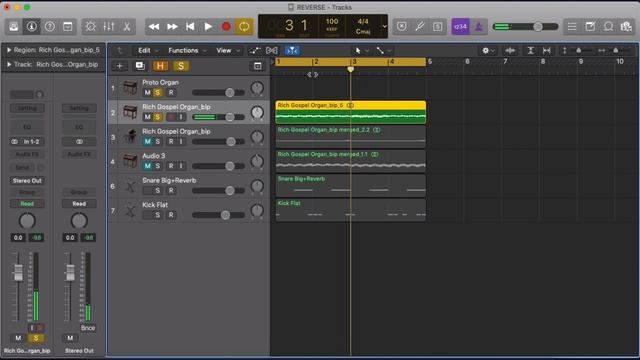Mute the Stereo Out channel strip
The width and height of the screenshot is (640, 360).
click(x=70, y=338)
